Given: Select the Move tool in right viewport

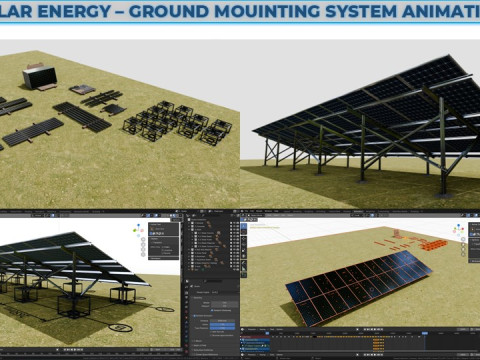Looking at the screenshot, I should [244, 239].
